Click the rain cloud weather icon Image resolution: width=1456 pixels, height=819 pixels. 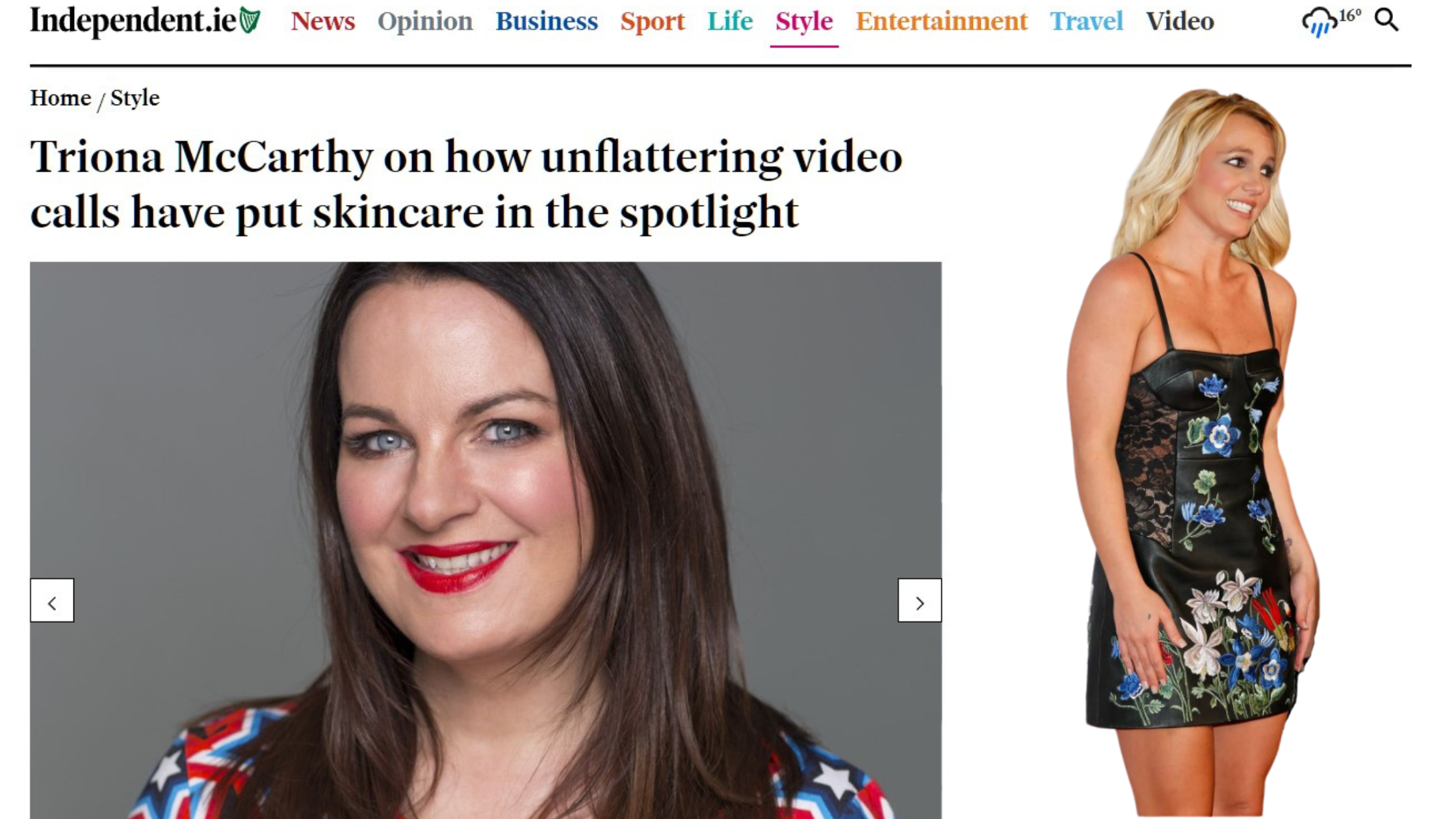[x=1319, y=22]
